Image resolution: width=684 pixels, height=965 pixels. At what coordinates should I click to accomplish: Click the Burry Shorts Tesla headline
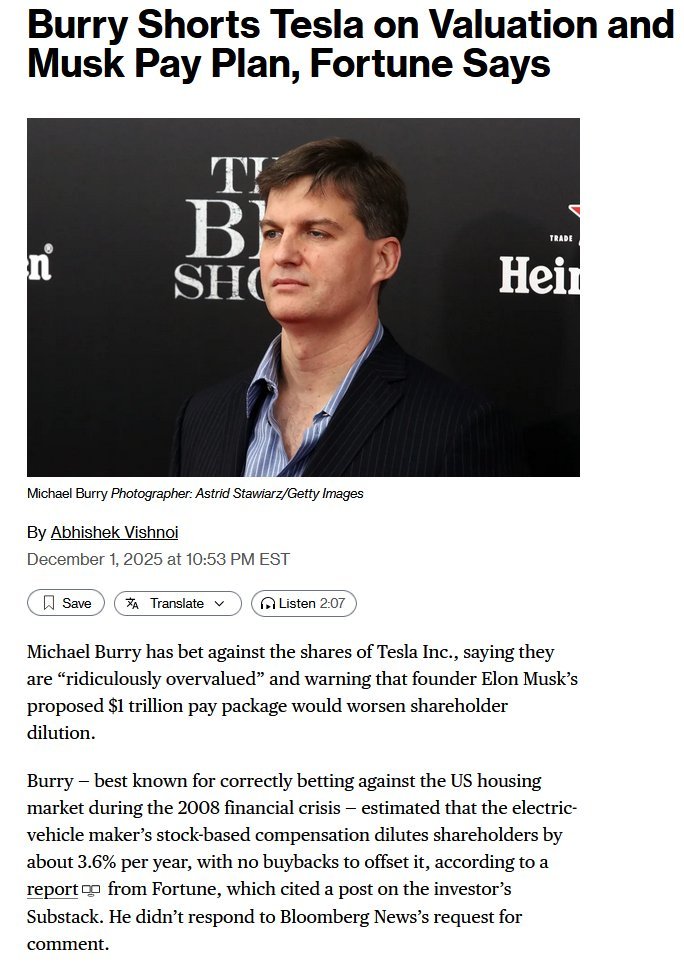[350, 44]
